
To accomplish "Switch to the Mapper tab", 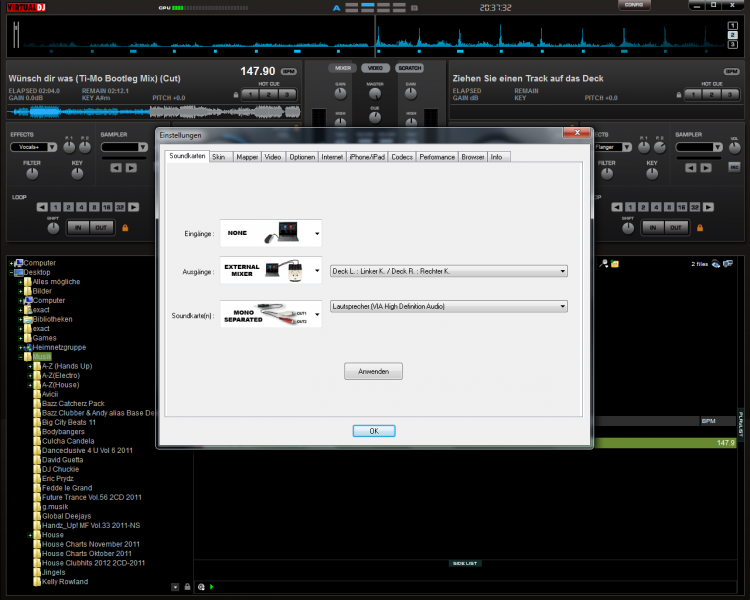I will click(x=247, y=157).
